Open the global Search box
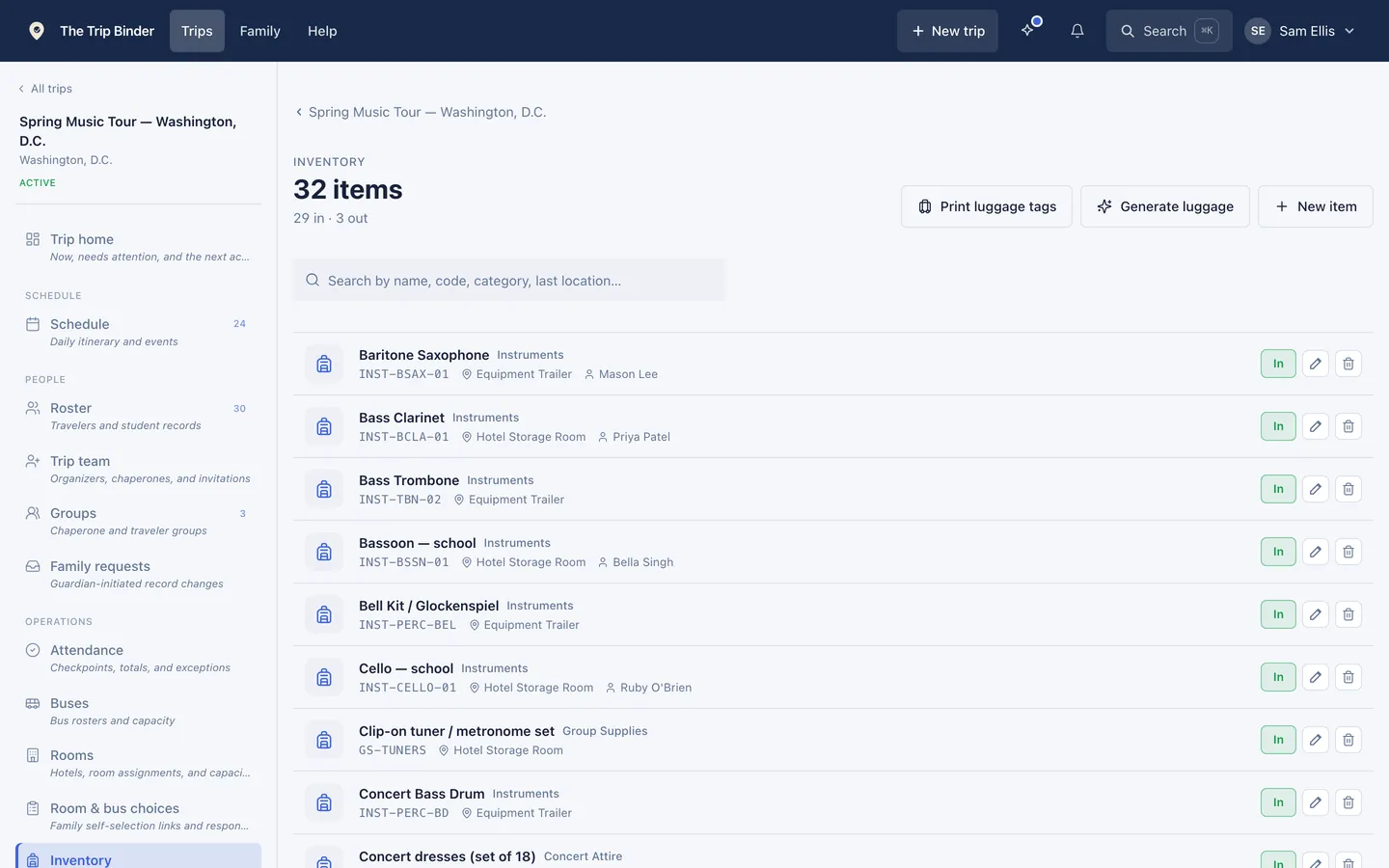The image size is (1389, 868). pos(1169,31)
